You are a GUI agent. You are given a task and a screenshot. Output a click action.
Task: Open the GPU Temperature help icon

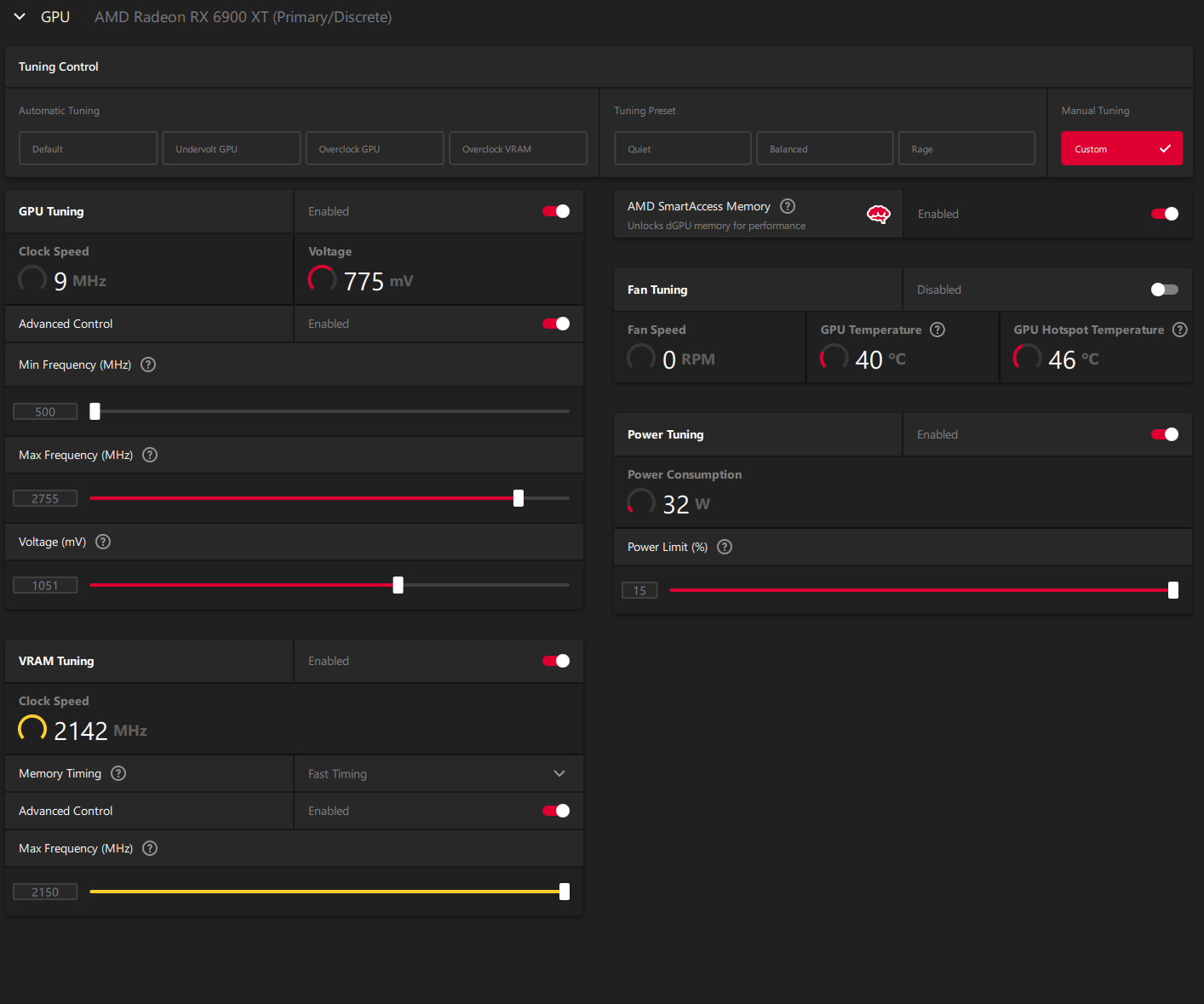click(x=937, y=330)
